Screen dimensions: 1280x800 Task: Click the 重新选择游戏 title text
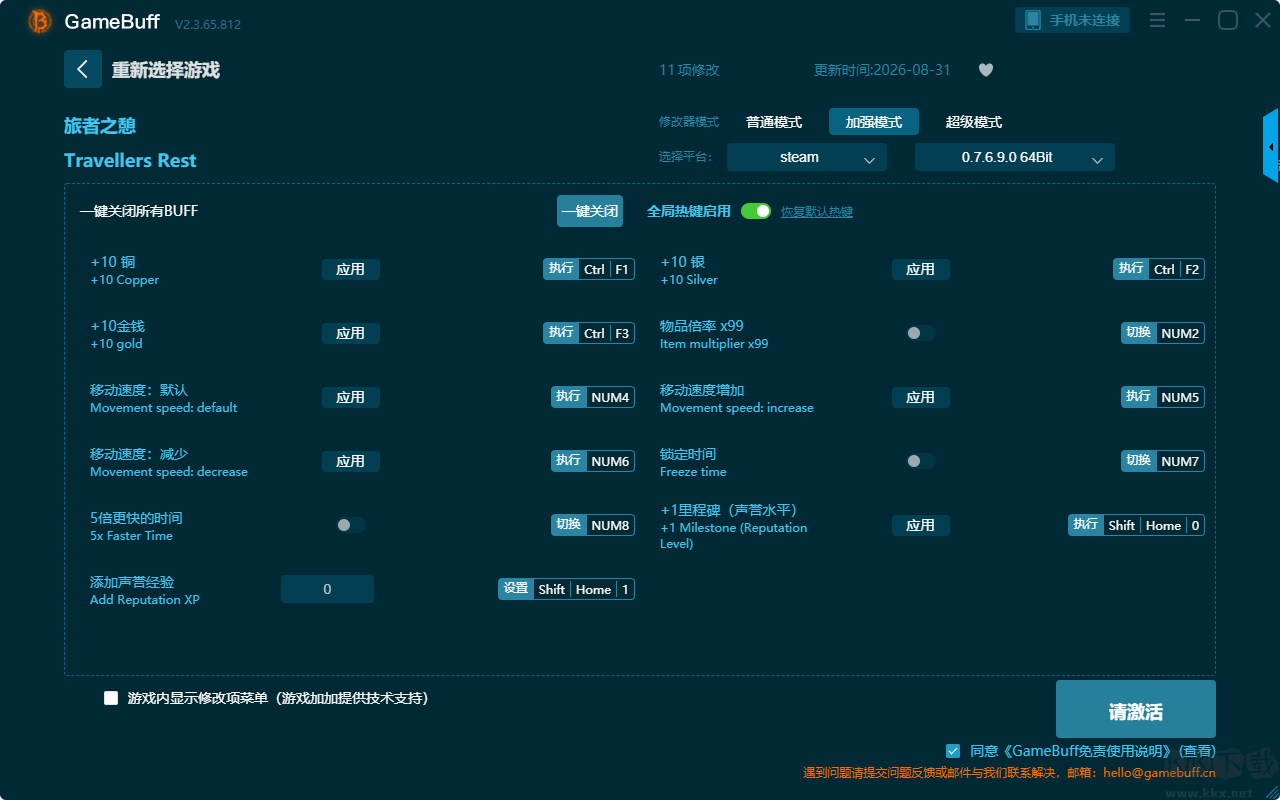pyautogui.click(x=166, y=70)
